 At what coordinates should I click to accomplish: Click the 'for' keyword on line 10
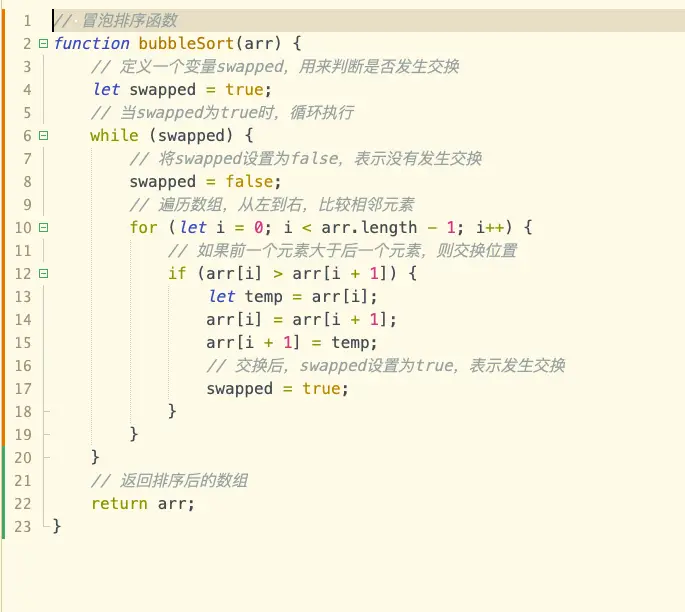pyautogui.click(x=144, y=228)
